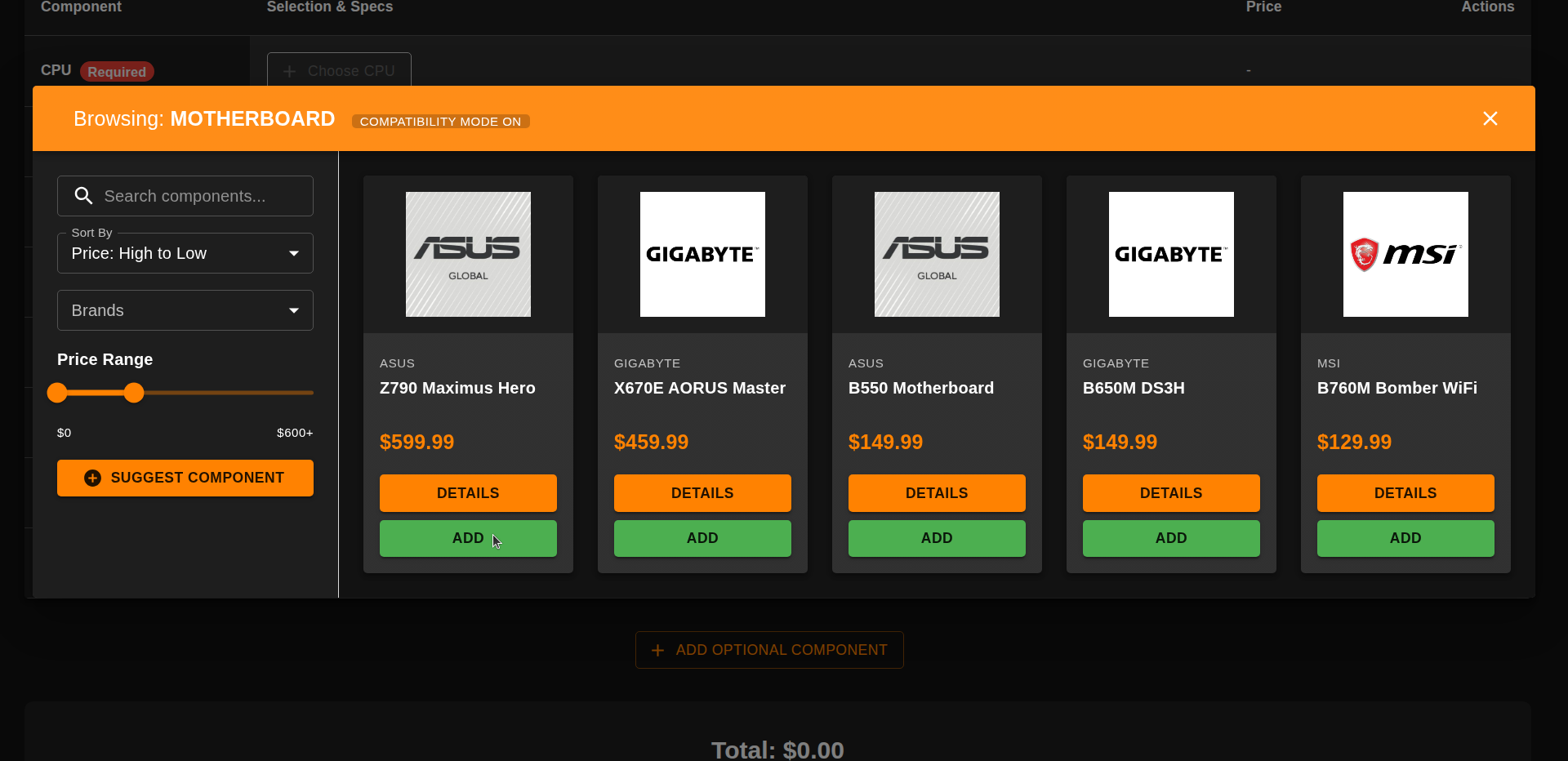The height and width of the screenshot is (761, 1568).
Task: Click the Compatibility Mode On badge
Action: [x=440, y=122]
